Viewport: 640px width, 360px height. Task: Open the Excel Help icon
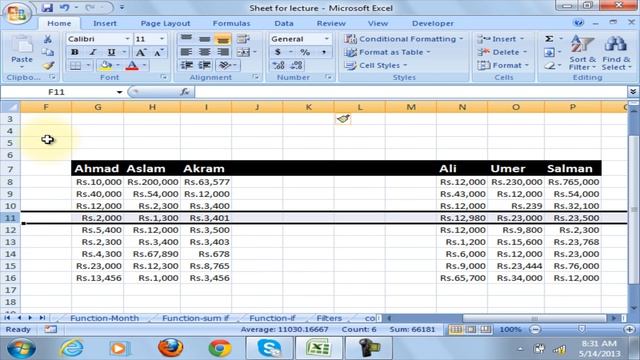(x=578, y=23)
